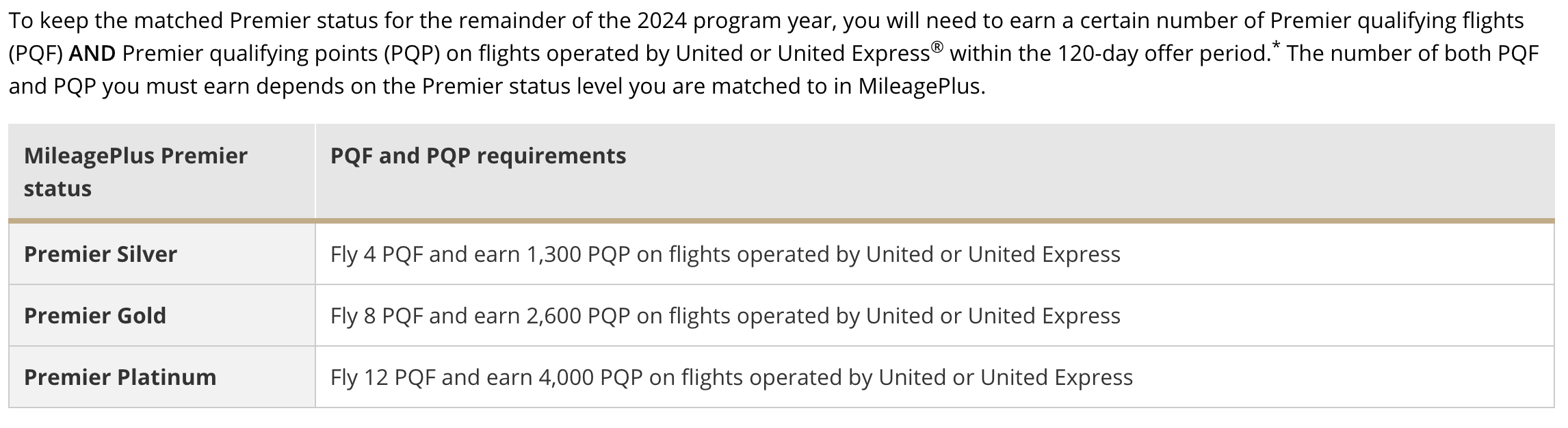The height and width of the screenshot is (428, 1568).
Task: Click the Premier Platinum requirements cell
Action: point(731,377)
